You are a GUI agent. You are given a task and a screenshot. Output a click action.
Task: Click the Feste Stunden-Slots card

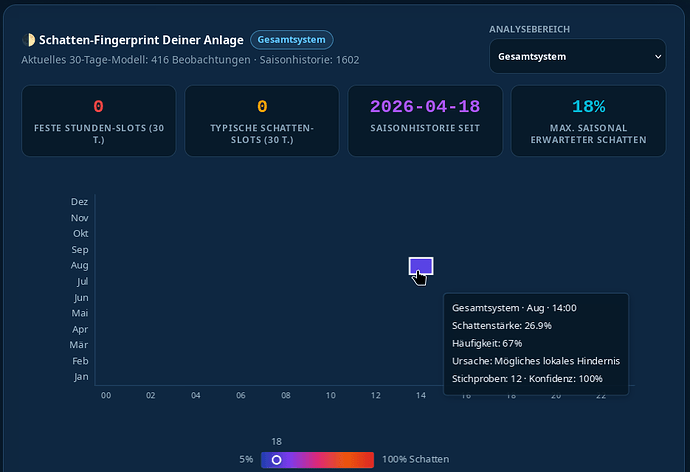tap(99, 121)
